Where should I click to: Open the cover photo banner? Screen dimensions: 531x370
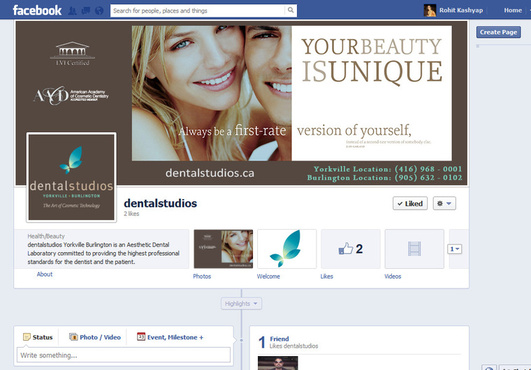pos(241,103)
